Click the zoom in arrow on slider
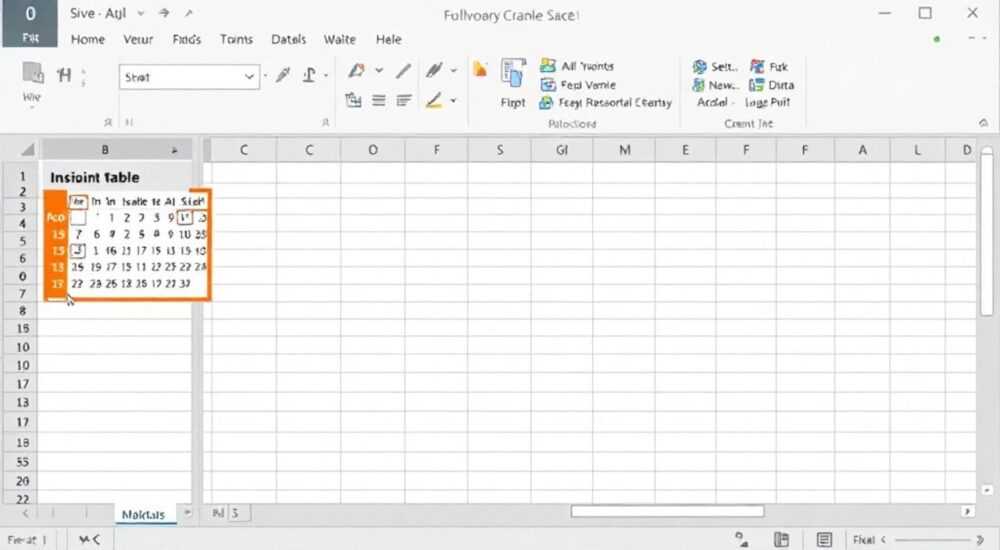 tap(980, 540)
